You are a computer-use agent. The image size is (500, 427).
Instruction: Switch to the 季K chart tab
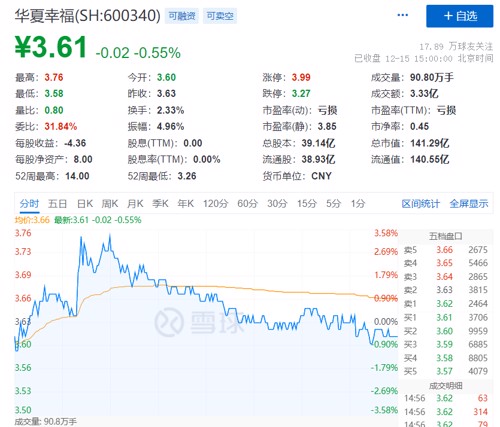(x=160, y=203)
